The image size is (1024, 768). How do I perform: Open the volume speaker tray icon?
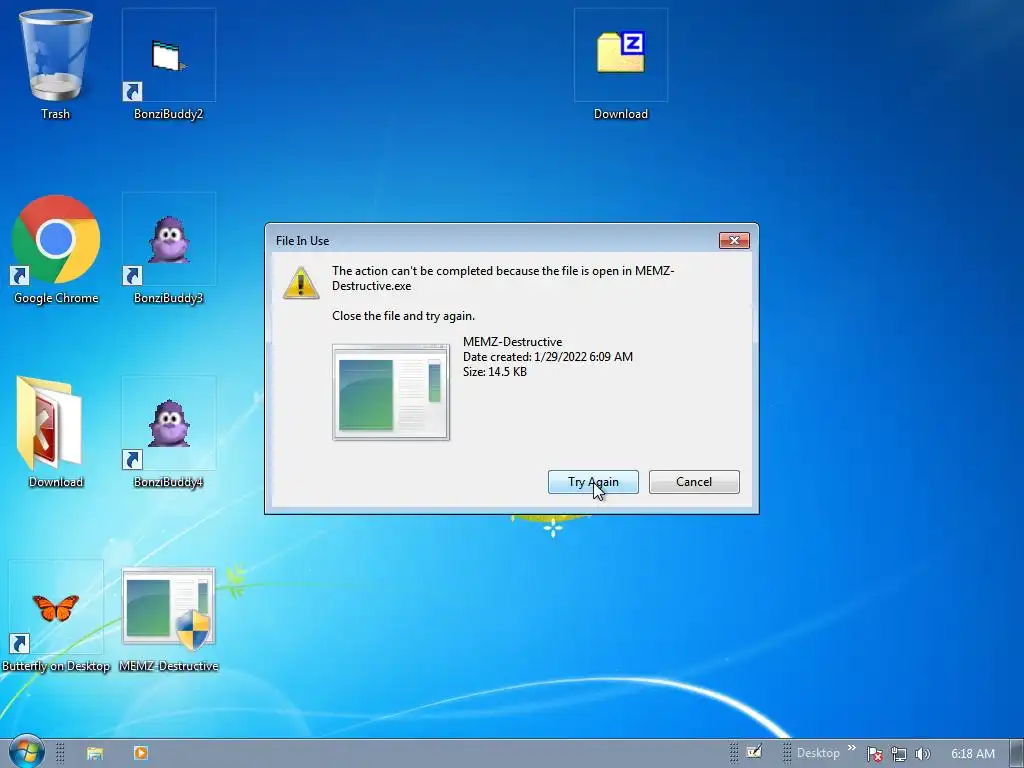922,754
